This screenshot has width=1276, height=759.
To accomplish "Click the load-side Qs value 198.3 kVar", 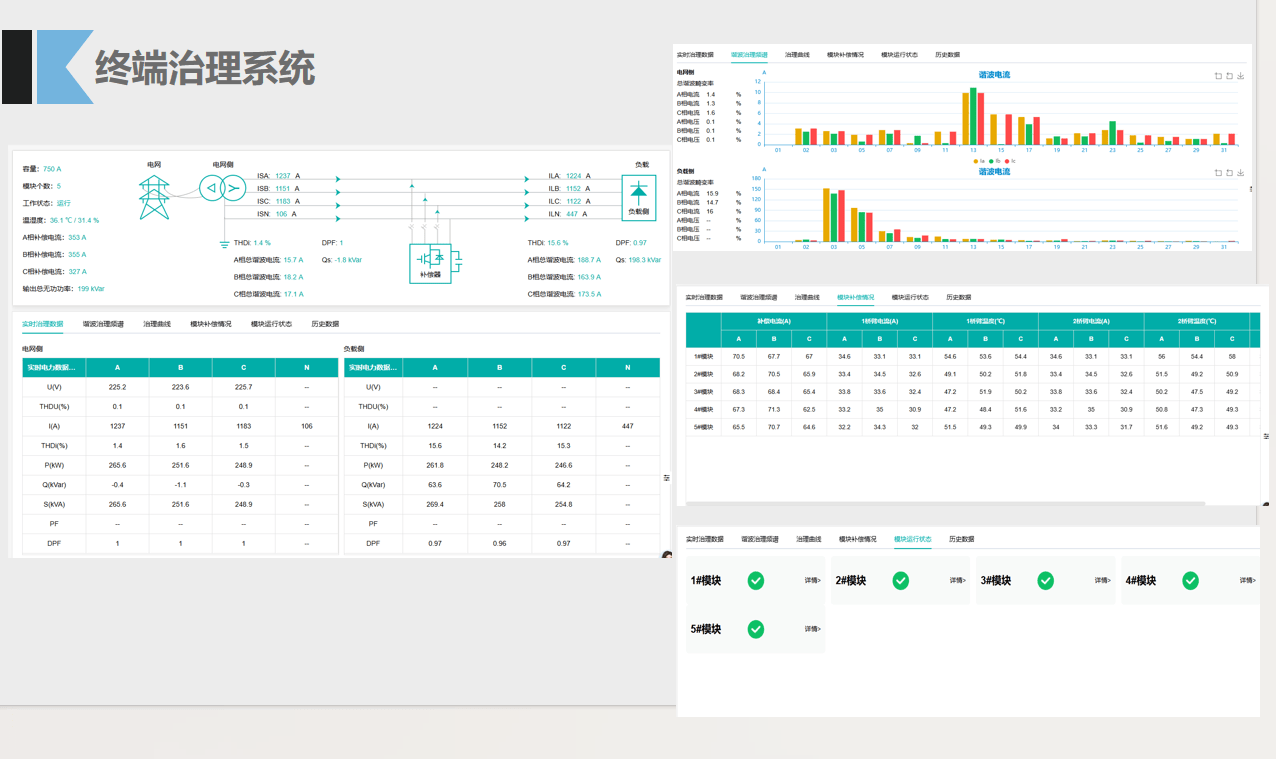I will pyautogui.click(x=645, y=259).
